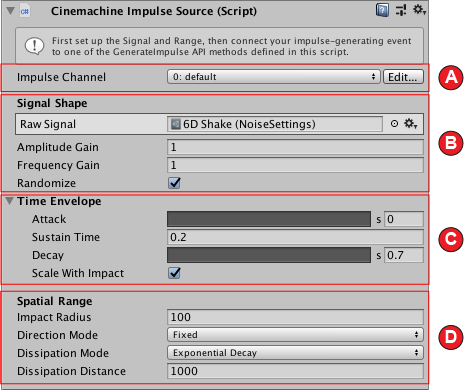Click the Amplitude Gain input field
This screenshot has width=464, height=390.
(x=295, y=147)
